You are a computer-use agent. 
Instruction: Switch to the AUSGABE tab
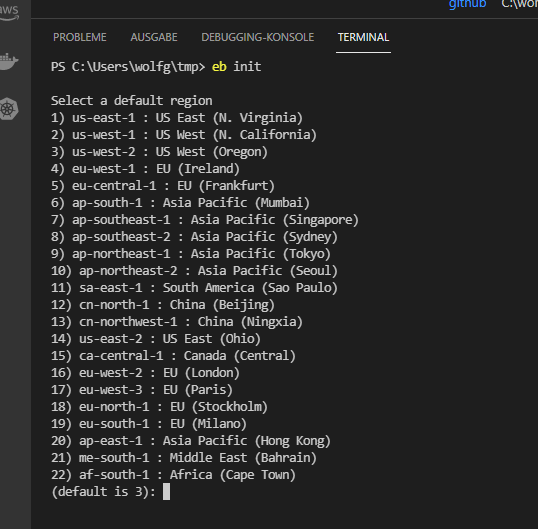tap(154, 37)
